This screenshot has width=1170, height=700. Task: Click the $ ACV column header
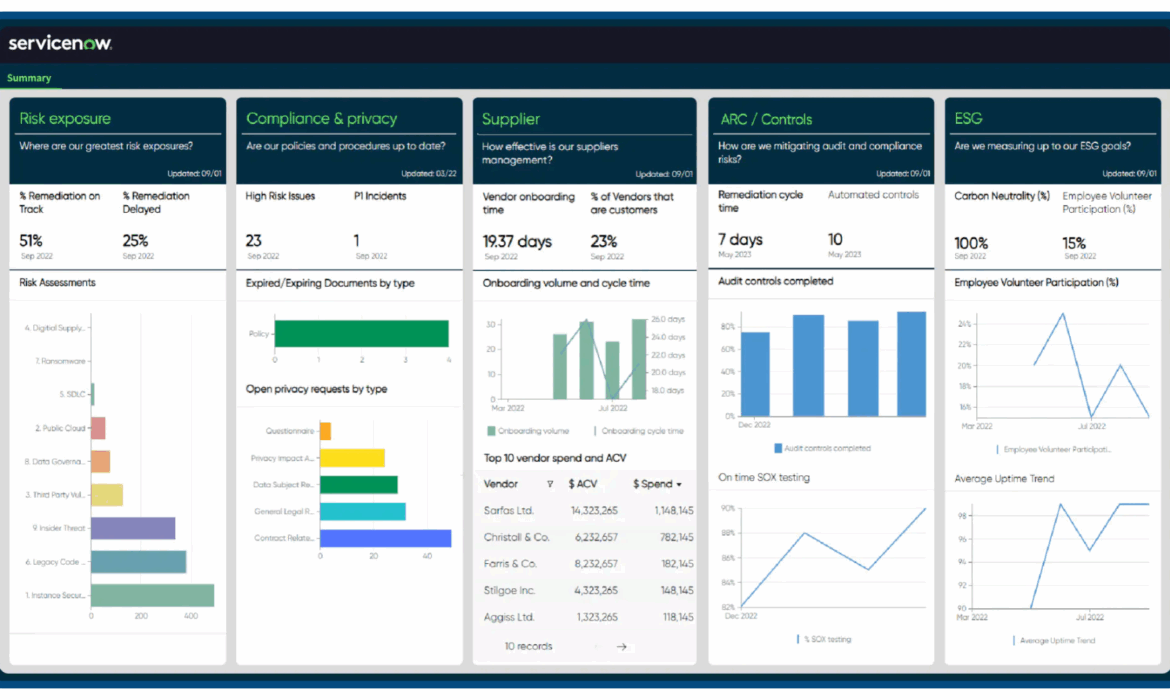coord(583,484)
